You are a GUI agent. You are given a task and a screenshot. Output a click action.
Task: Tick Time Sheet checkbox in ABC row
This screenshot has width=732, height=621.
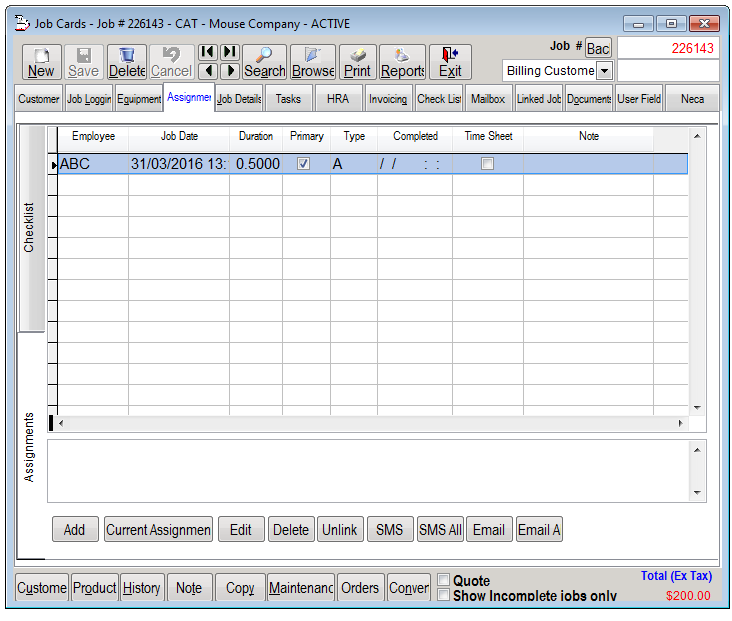pyautogui.click(x=487, y=164)
